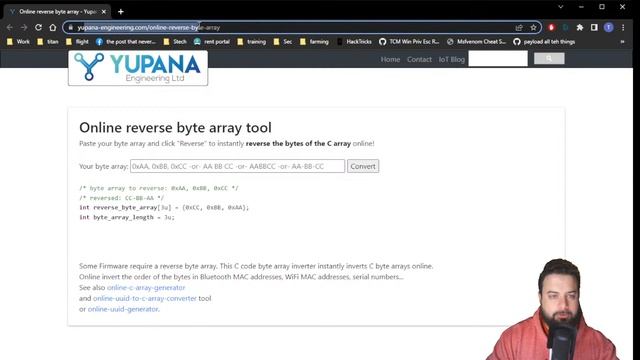Minimize the browser window
This screenshot has width=640, height=360.
(581, 7)
